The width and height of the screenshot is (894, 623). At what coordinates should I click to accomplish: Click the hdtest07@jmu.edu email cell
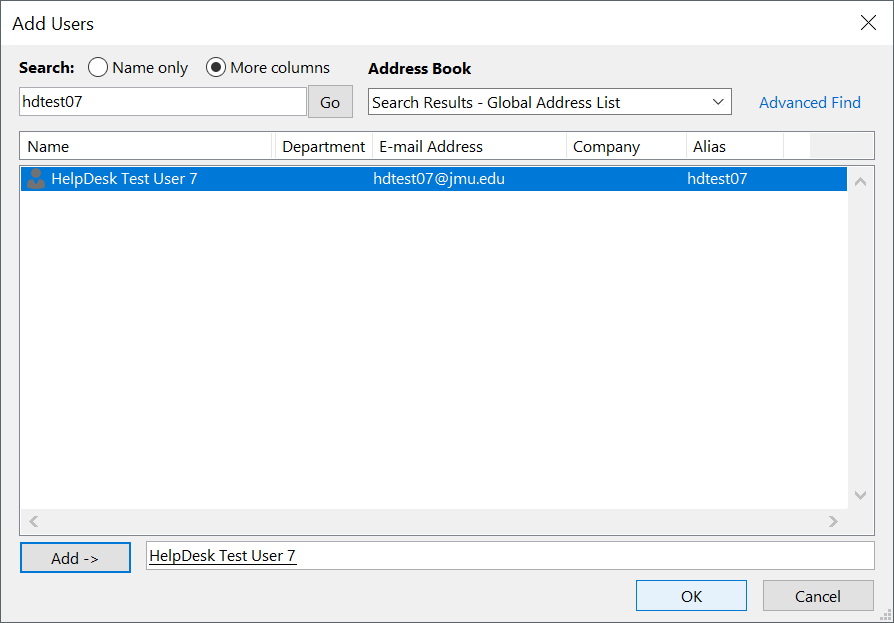click(x=439, y=178)
